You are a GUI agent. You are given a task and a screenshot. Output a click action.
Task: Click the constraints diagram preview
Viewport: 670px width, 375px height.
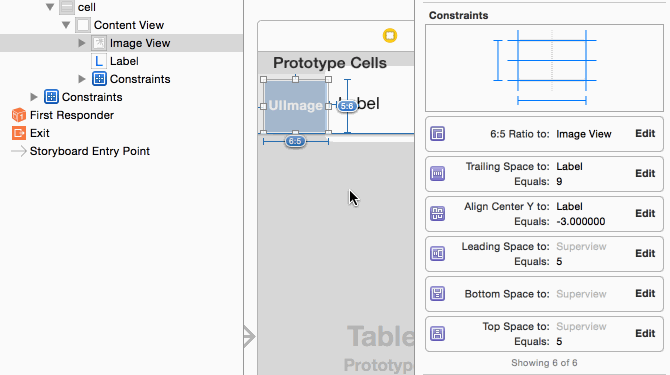coord(544,68)
